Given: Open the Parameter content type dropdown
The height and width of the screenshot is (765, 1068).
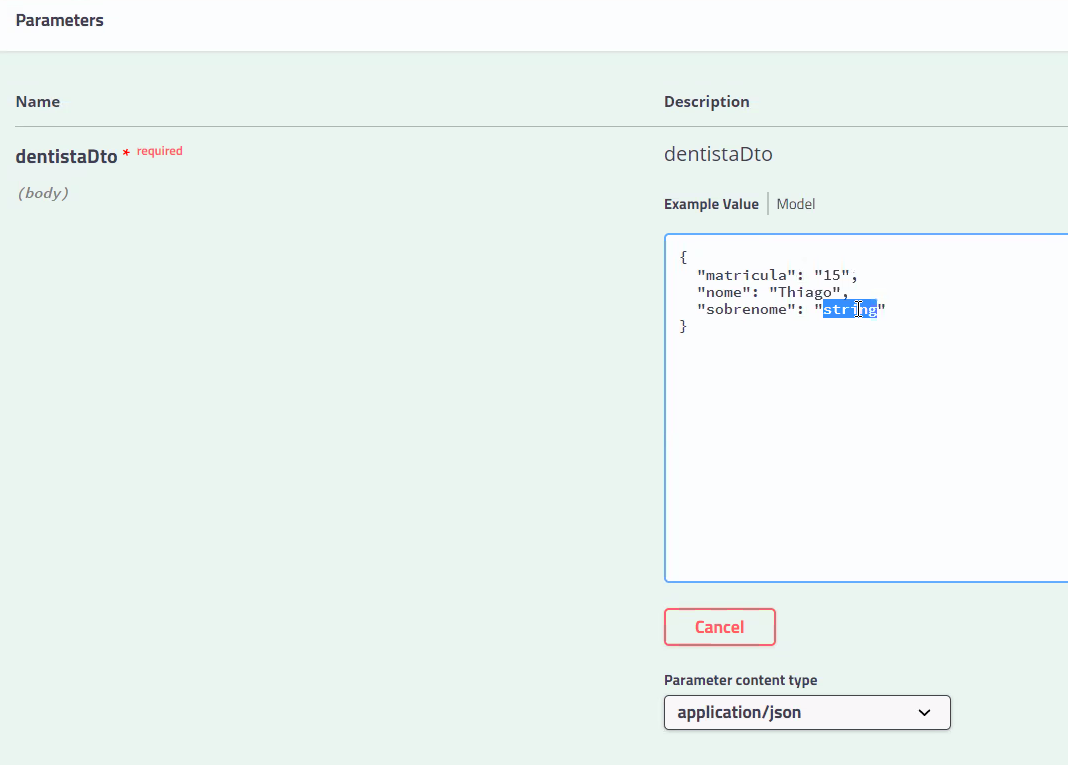Looking at the screenshot, I should coord(807,712).
